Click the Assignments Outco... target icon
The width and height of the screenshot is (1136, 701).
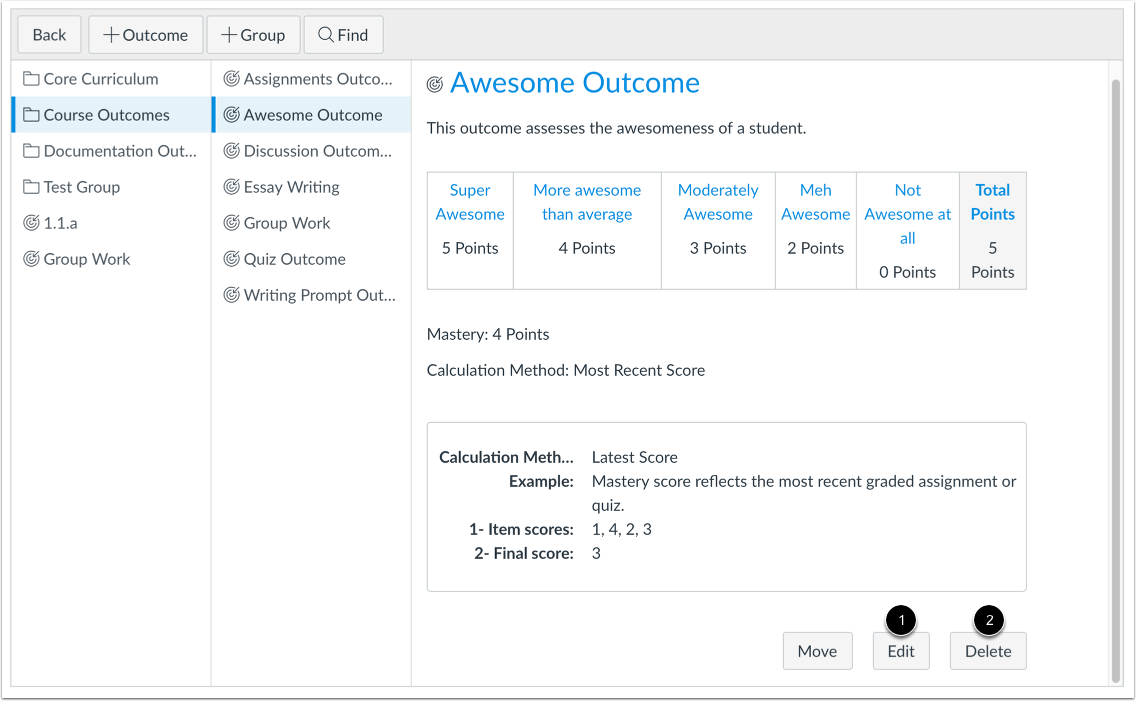[x=231, y=79]
